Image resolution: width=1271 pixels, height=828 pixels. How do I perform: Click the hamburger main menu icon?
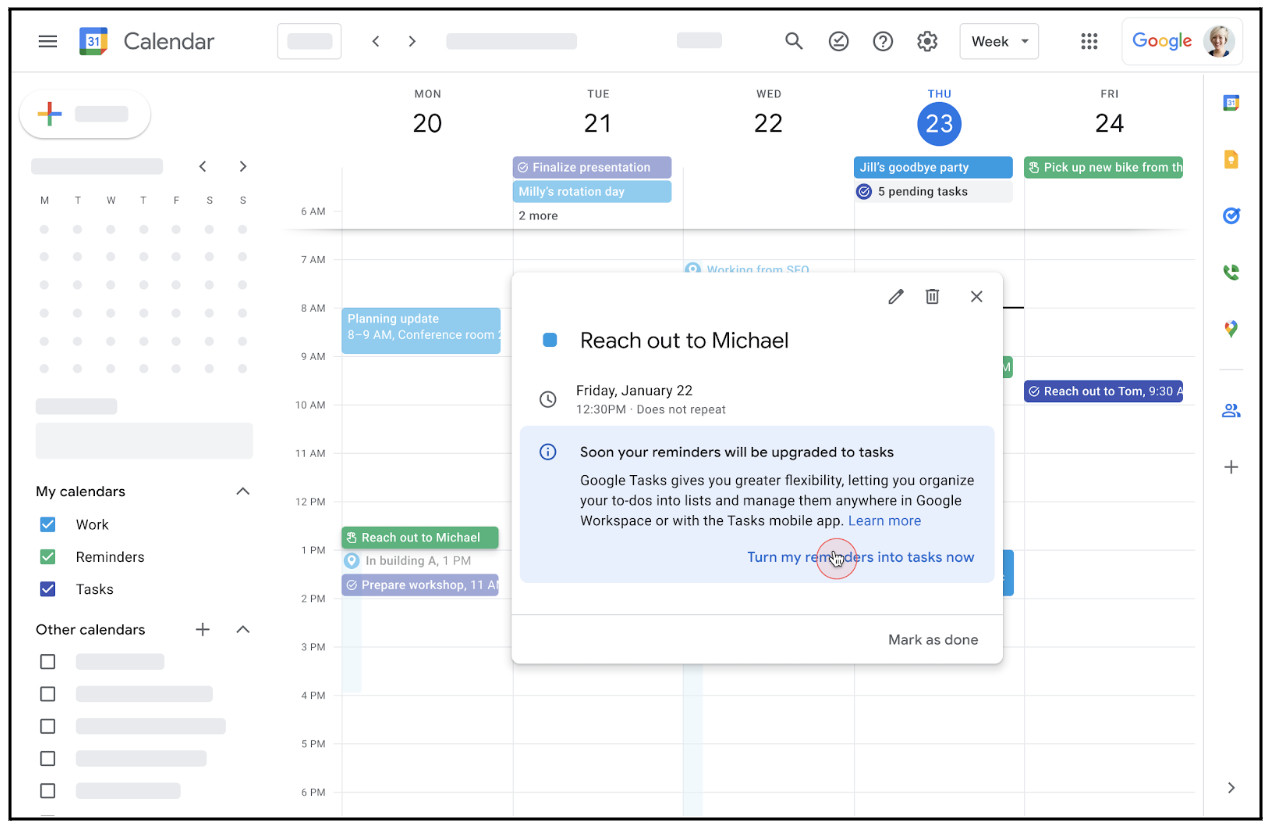tap(48, 41)
